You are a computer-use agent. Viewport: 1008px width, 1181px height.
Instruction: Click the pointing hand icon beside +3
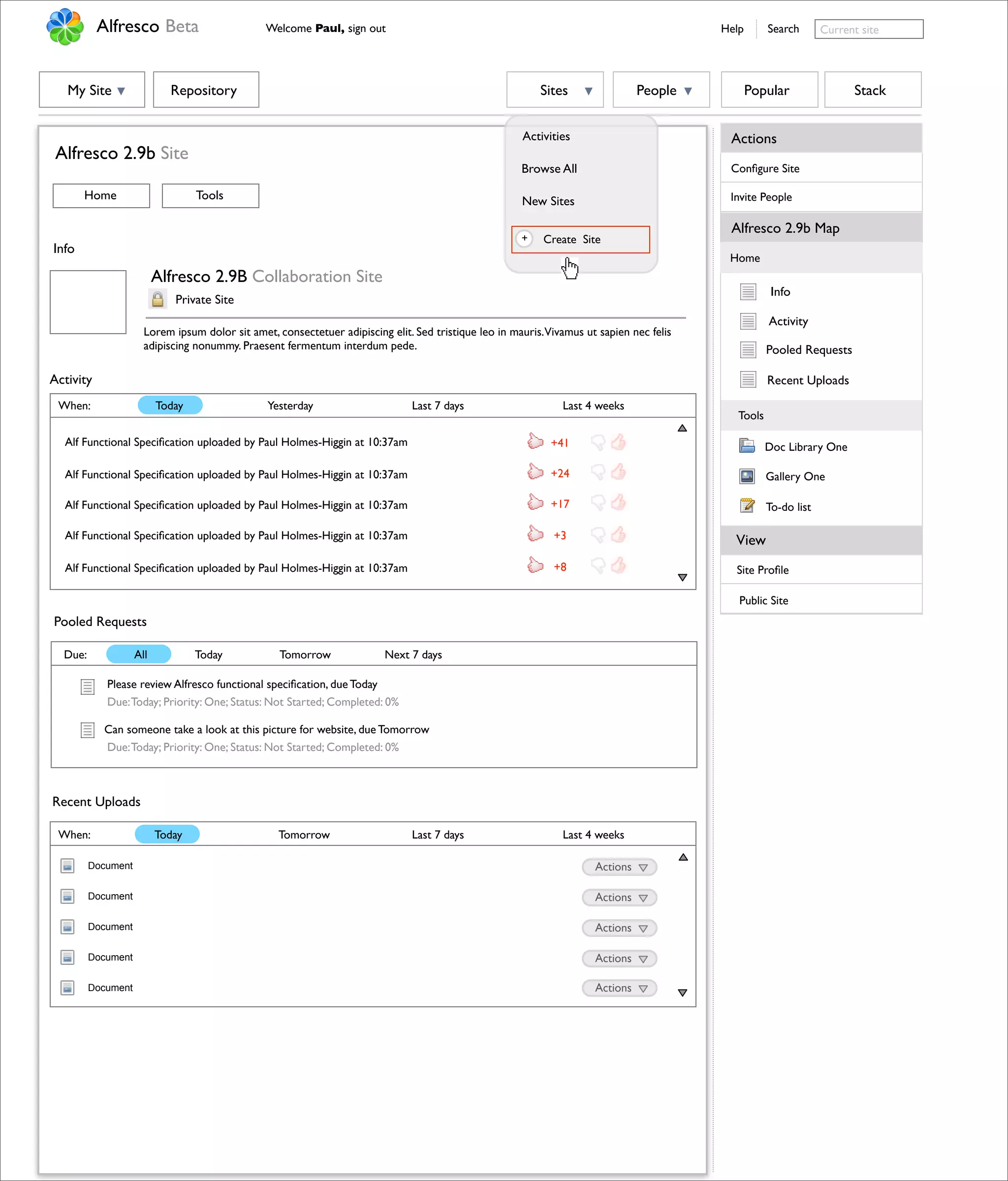pos(535,534)
